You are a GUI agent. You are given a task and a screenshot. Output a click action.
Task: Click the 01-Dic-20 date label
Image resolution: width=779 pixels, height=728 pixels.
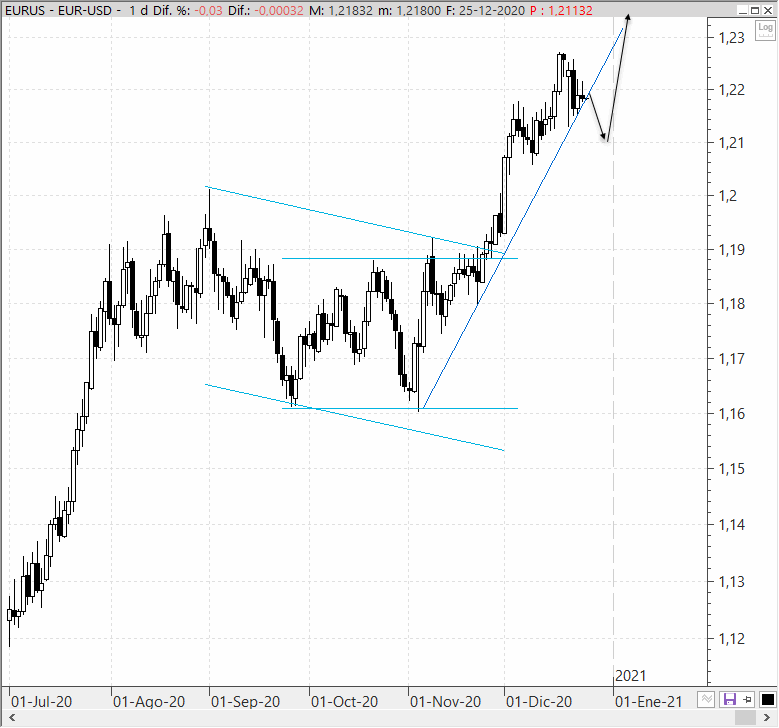(539, 702)
